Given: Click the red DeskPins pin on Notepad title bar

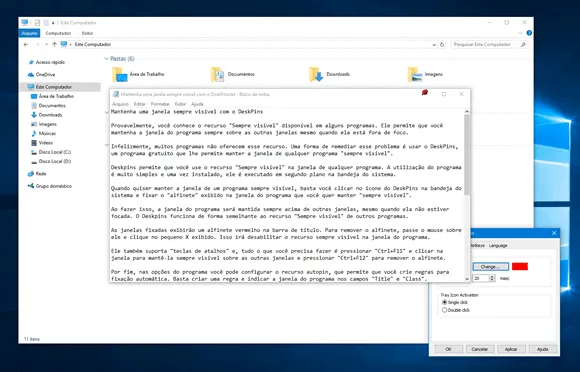Looking at the screenshot, I should [425, 92].
